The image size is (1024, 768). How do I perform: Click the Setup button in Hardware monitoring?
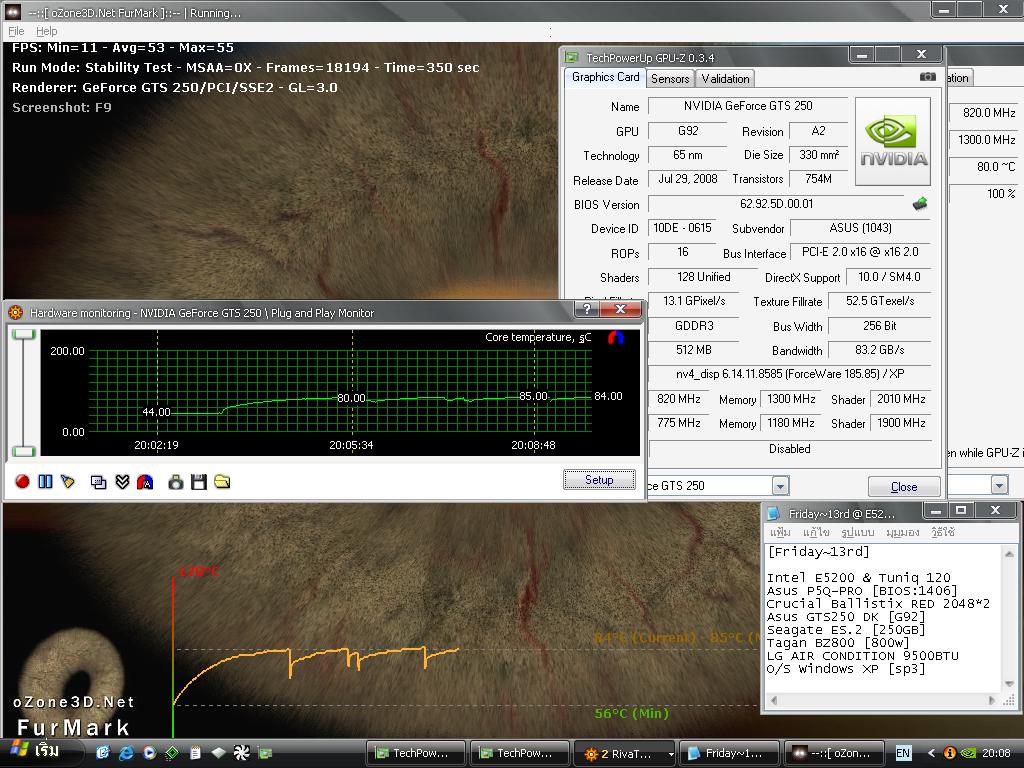pyautogui.click(x=599, y=480)
